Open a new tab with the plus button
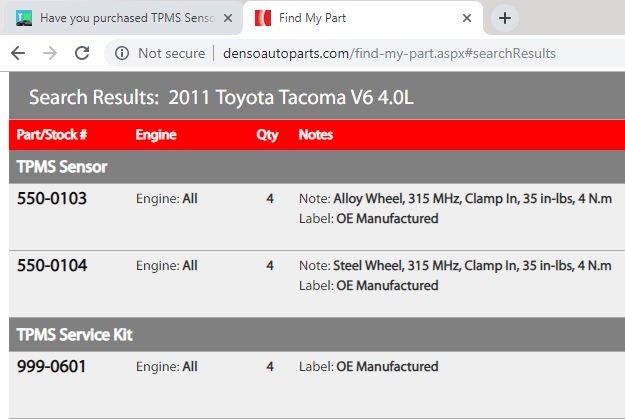Screen dimensions: 625x419 [505, 18]
